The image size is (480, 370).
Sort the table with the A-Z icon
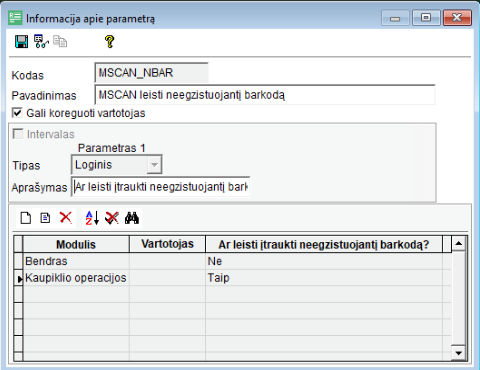coord(92,218)
